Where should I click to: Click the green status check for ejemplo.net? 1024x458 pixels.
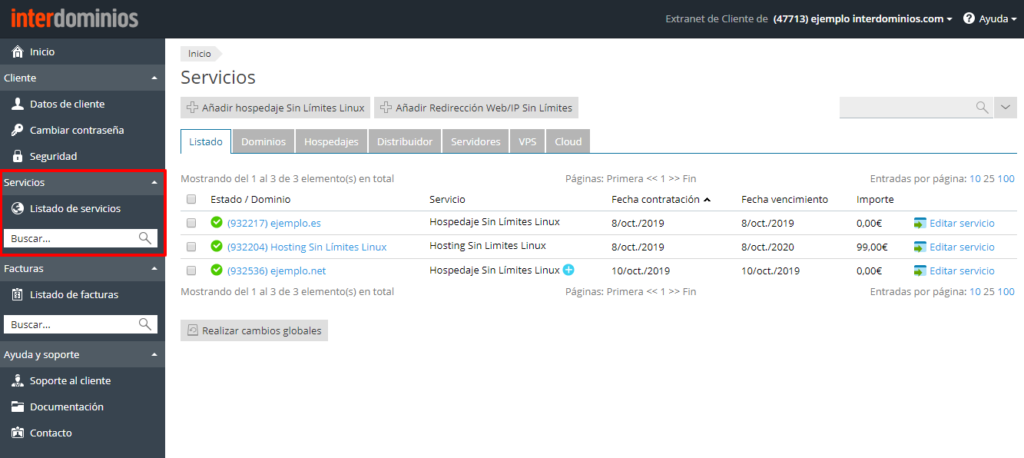(x=217, y=270)
